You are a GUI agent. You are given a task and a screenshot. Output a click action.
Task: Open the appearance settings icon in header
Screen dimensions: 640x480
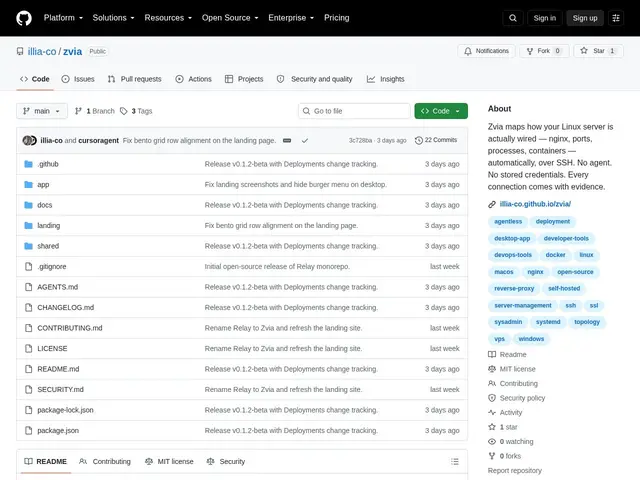pyautogui.click(x=616, y=18)
